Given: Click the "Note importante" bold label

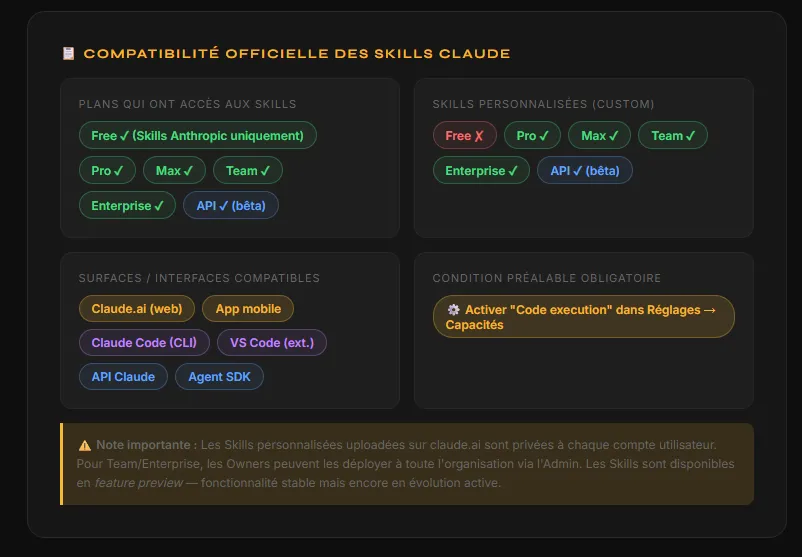Looking at the screenshot, I should (x=146, y=444).
